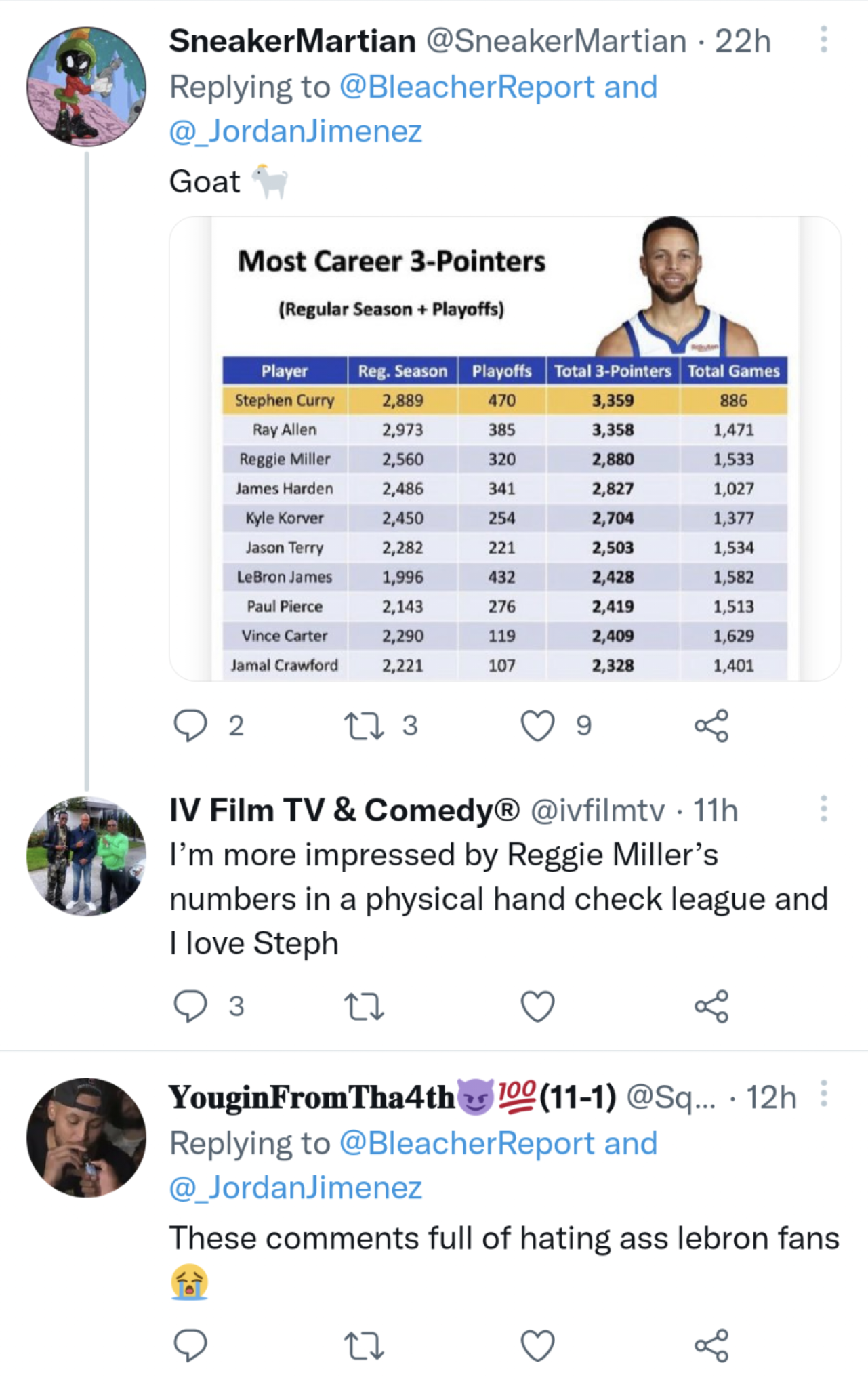Viewport: 868px width, 1388px height.
Task: Open more options for SneakerMartian's tweet
Action: [823, 39]
